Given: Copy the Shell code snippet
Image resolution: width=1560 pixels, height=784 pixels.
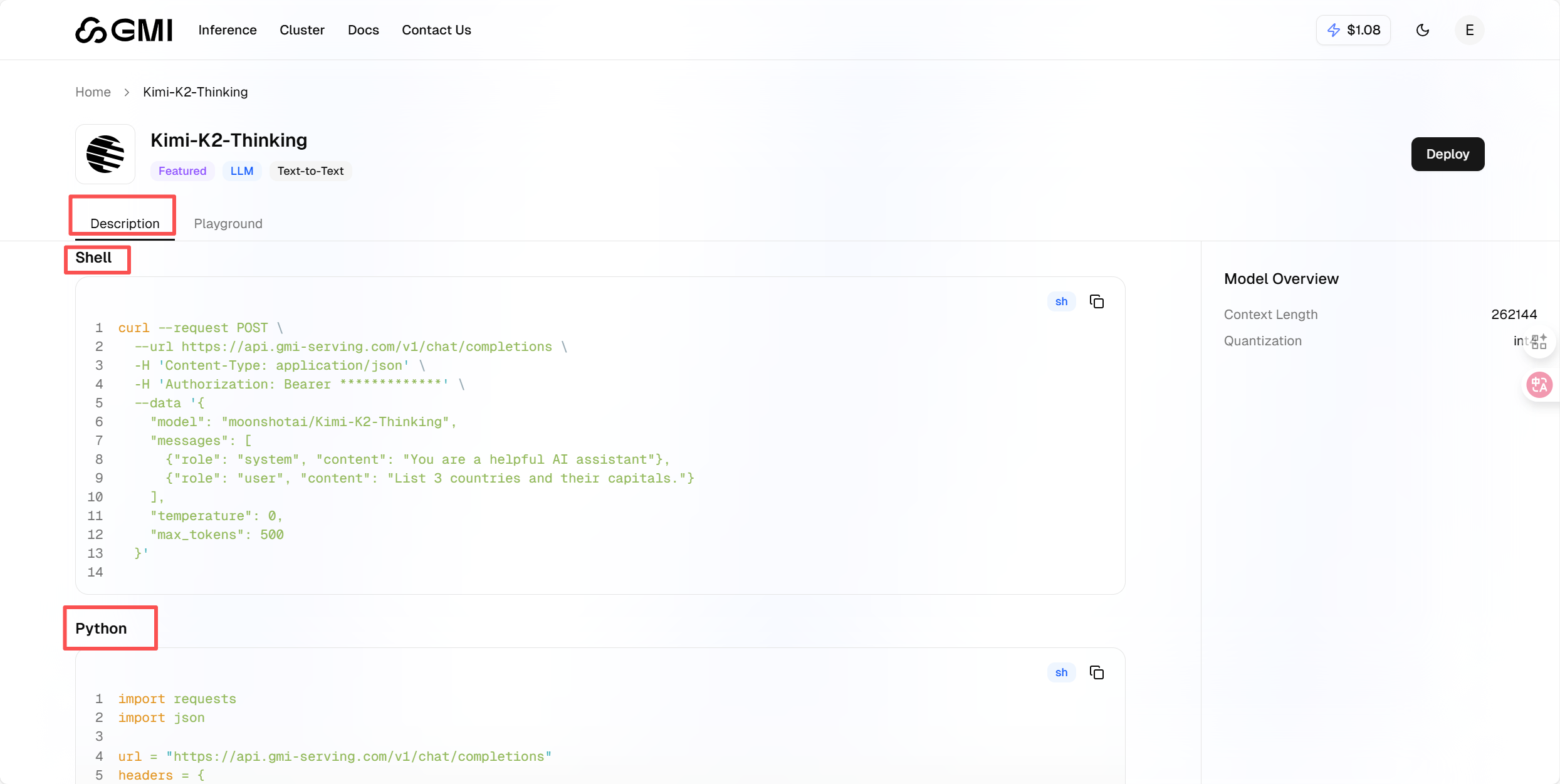Looking at the screenshot, I should click(x=1097, y=301).
